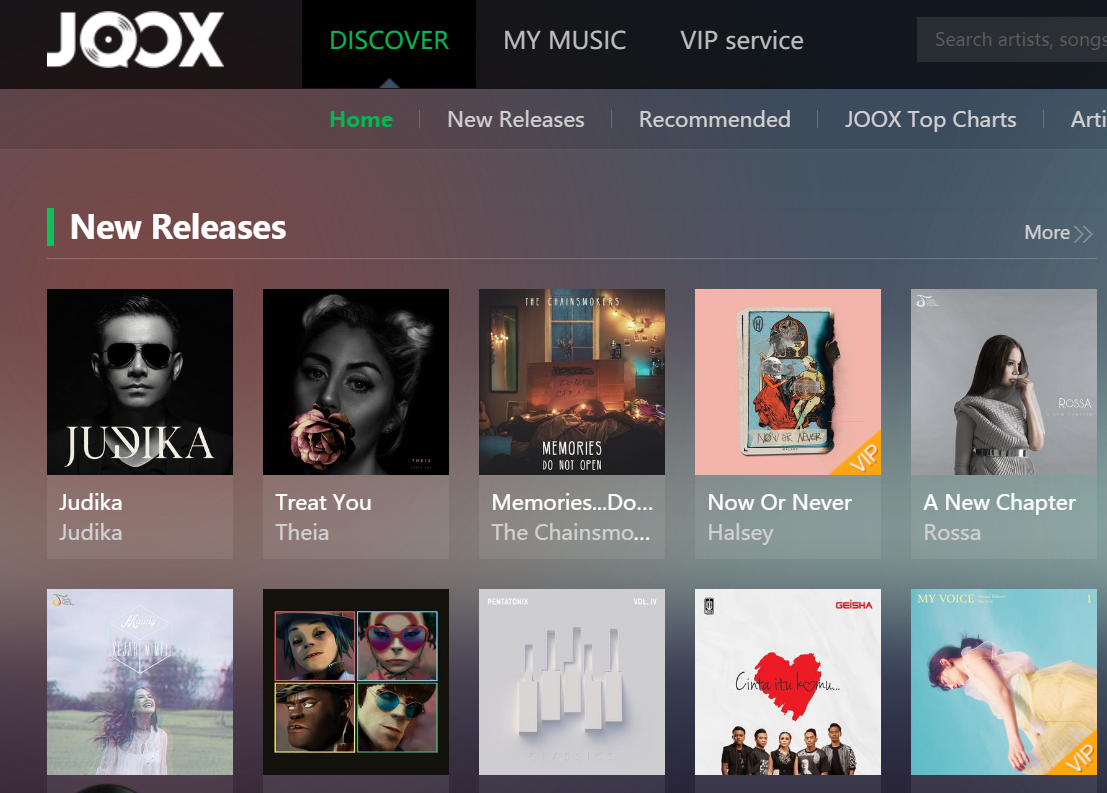Open the Treat You album cover
Viewport: 1107px width, 793px height.
pyautogui.click(x=356, y=381)
